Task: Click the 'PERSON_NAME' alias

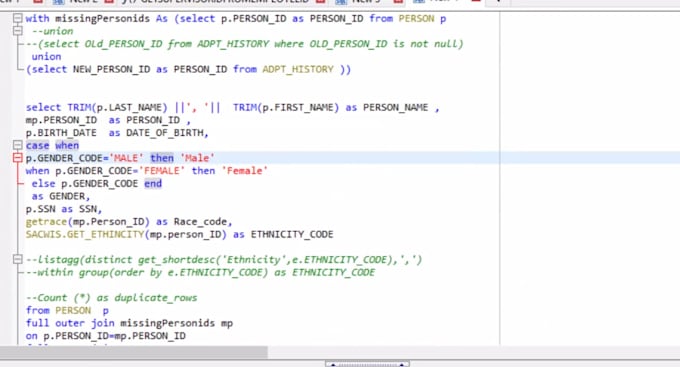Action: tap(396, 107)
